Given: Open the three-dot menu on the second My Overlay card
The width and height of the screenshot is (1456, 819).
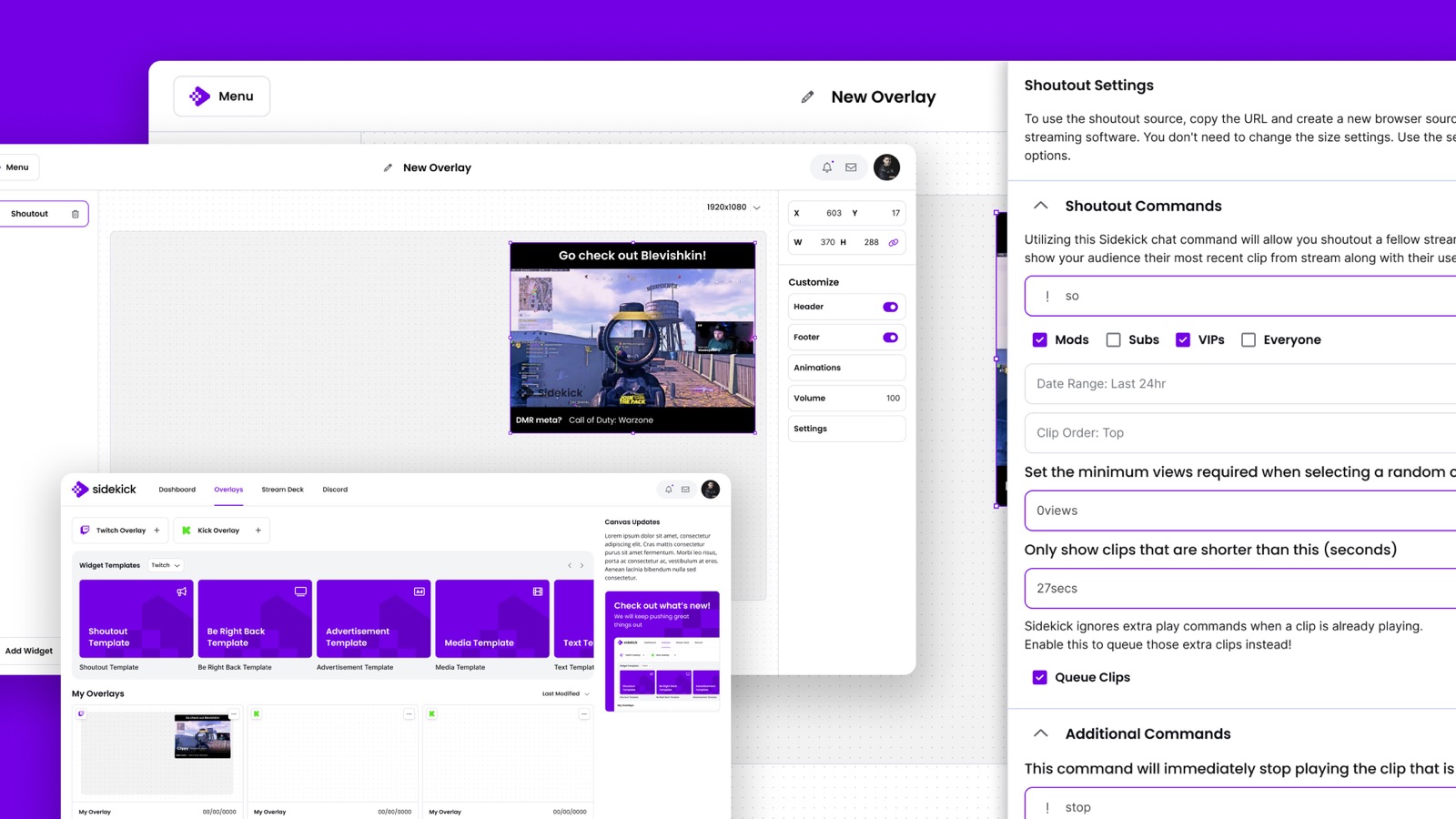Looking at the screenshot, I should coord(409,714).
